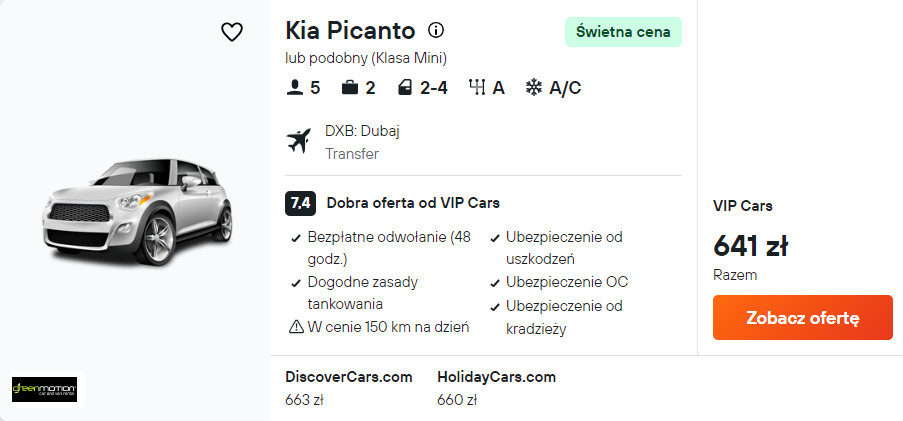This screenshot has height=421, width=903.
Task: Click the automatic gearbox icon
Action: point(477,88)
